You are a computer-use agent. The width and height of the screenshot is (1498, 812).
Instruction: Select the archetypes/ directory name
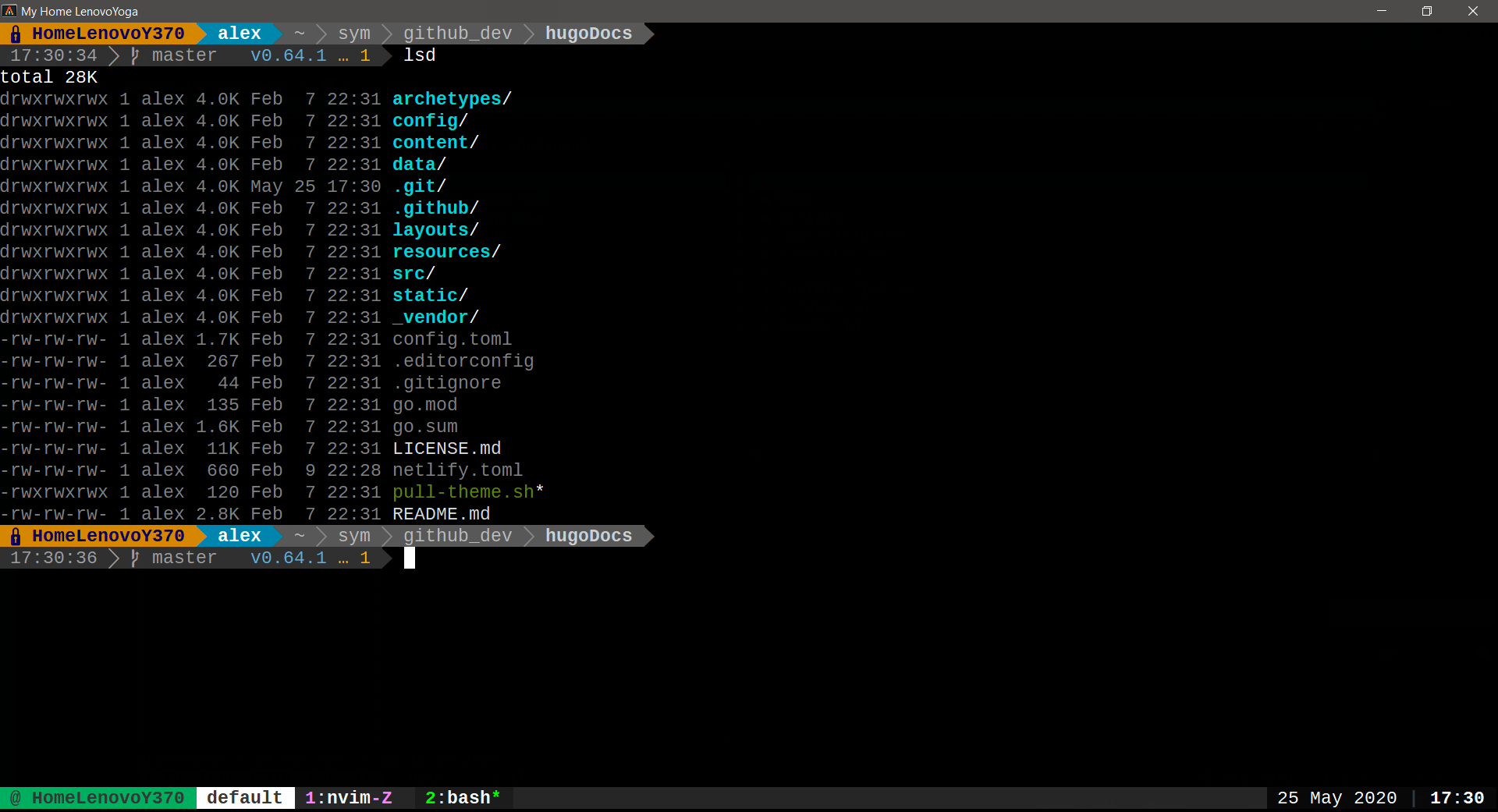click(x=452, y=99)
